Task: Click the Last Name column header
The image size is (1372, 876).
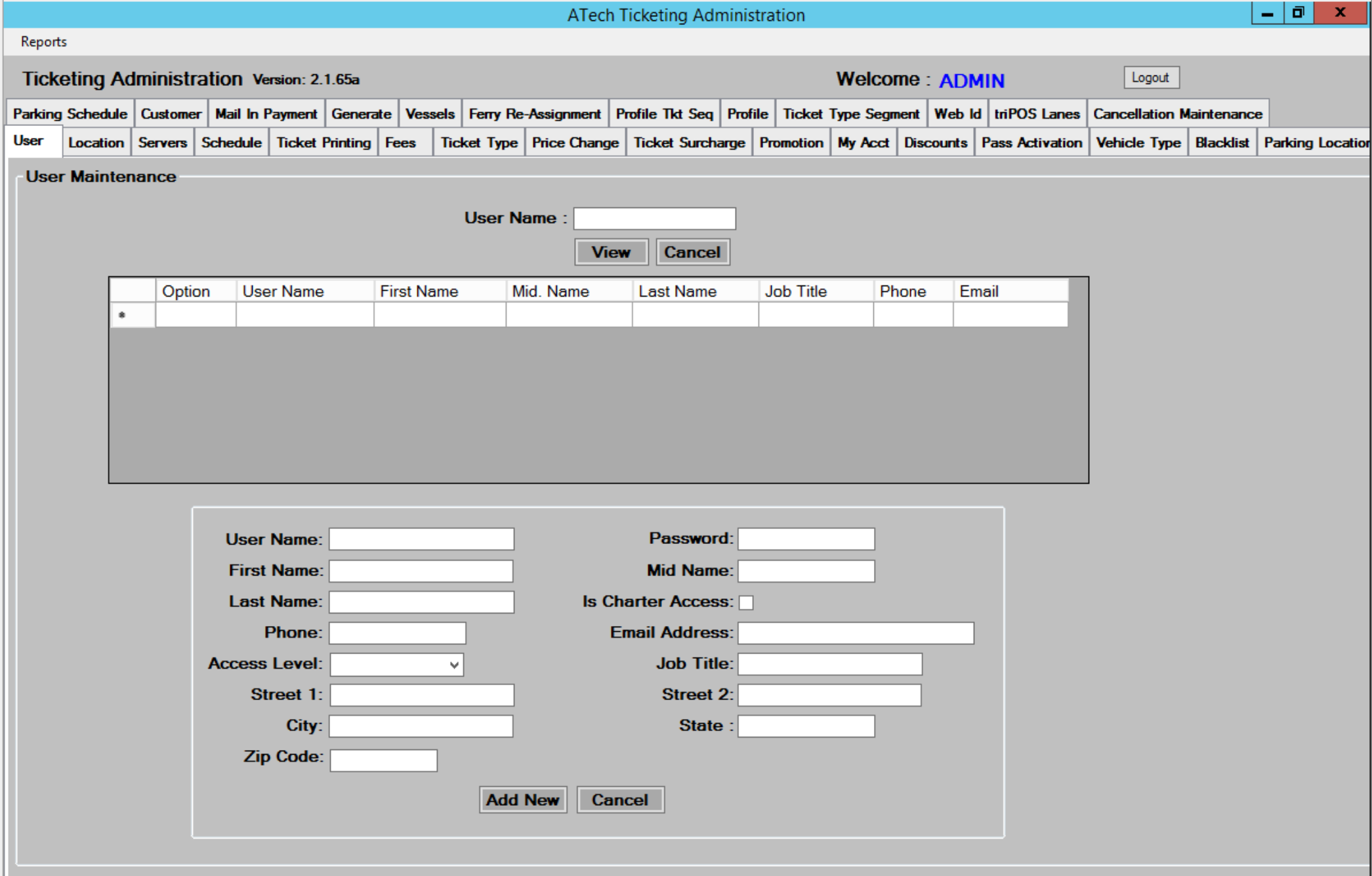Action: point(696,291)
